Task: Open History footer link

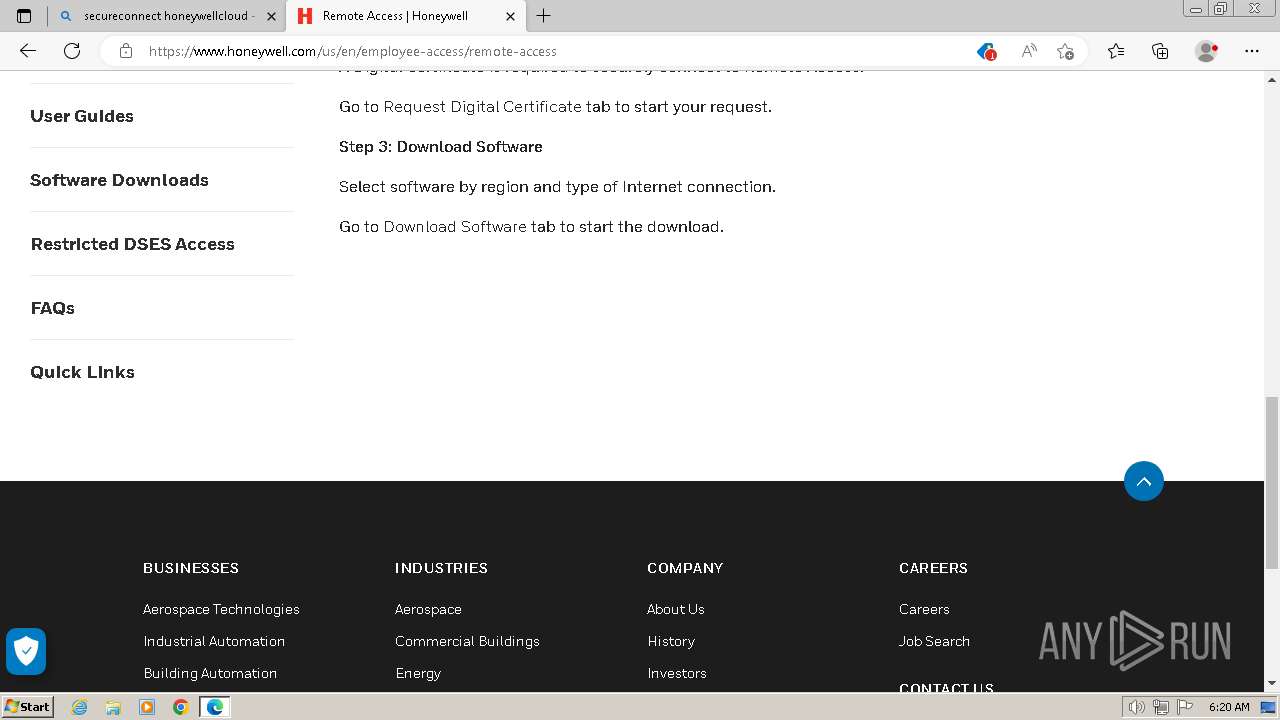Action: (x=671, y=641)
